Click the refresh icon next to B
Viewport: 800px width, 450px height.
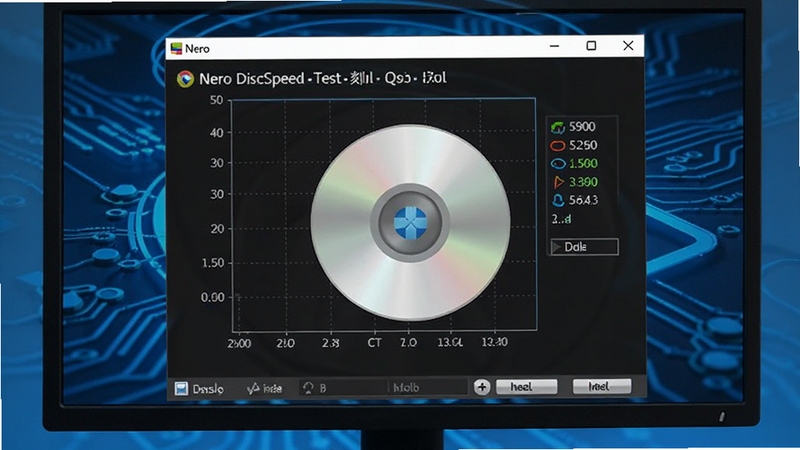pyautogui.click(x=308, y=388)
